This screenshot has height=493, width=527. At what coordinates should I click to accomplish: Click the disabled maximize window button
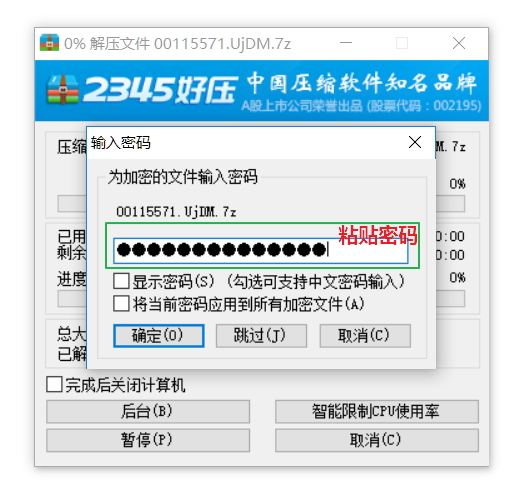tap(402, 43)
